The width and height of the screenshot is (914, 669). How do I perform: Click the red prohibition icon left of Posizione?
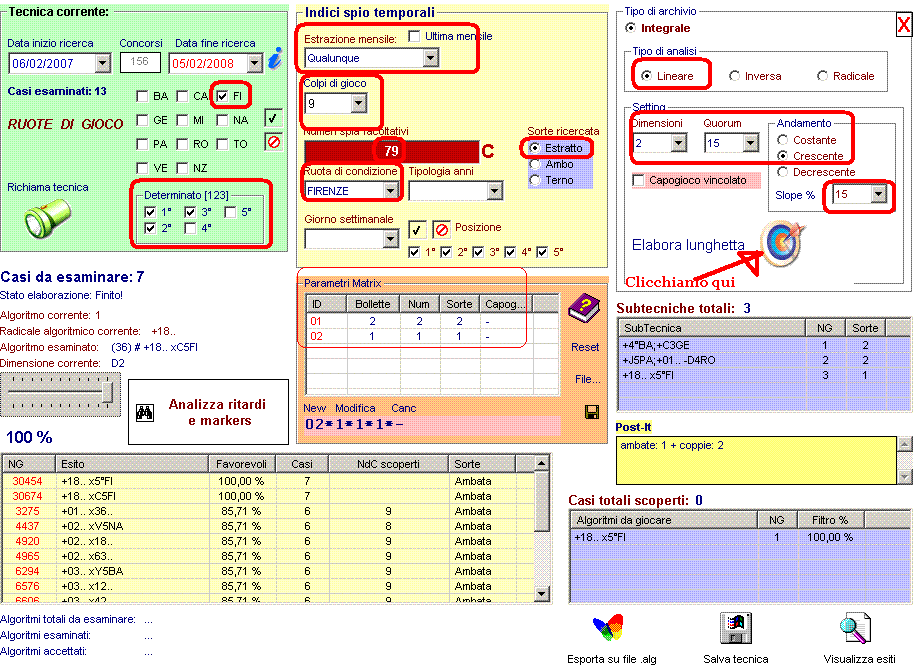[442, 230]
